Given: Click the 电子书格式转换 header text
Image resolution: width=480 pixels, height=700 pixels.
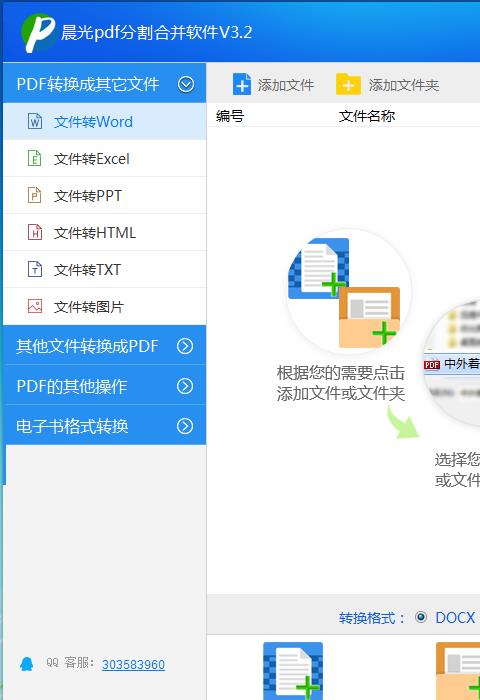Looking at the screenshot, I should click(x=72, y=426).
